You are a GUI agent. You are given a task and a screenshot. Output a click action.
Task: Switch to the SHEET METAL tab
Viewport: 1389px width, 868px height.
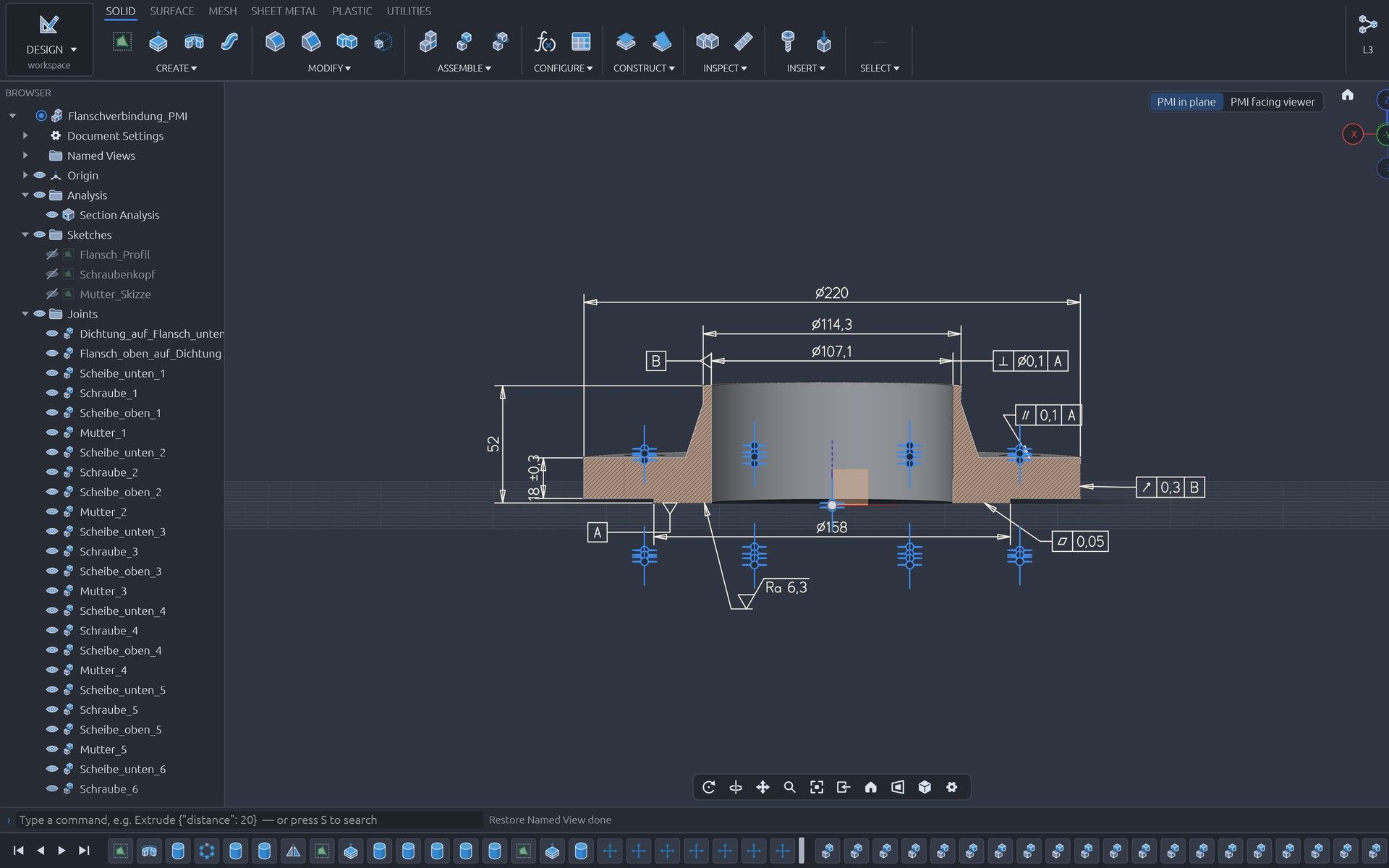(x=284, y=11)
